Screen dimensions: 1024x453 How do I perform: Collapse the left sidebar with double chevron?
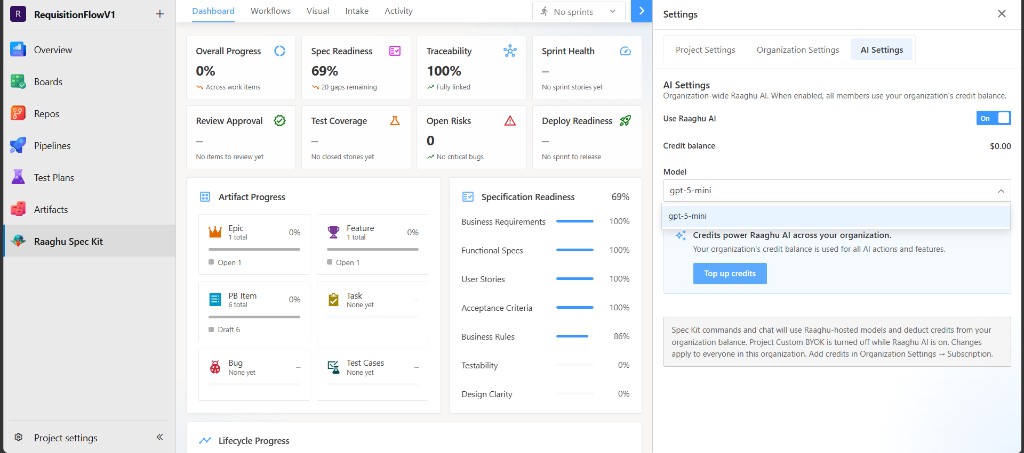tap(160, 437)
